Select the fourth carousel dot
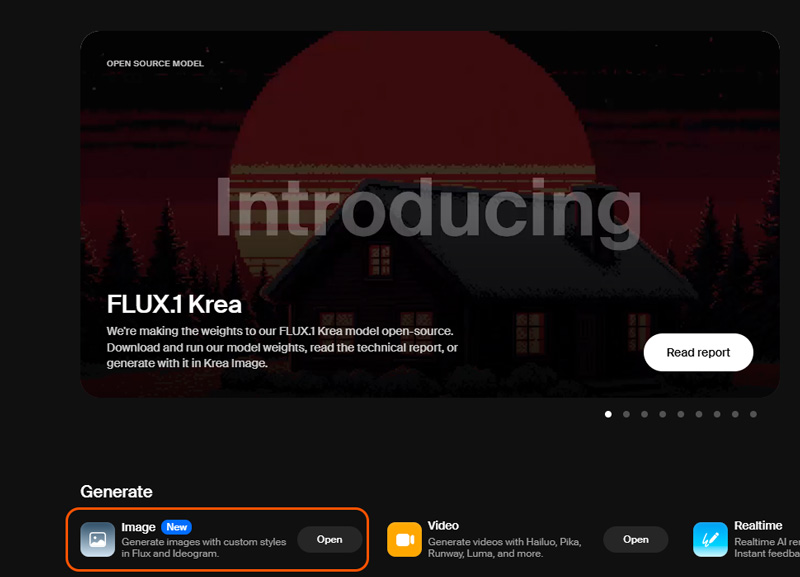The height and width of the screenshot is (577, 800). click(x=663, y=414)
